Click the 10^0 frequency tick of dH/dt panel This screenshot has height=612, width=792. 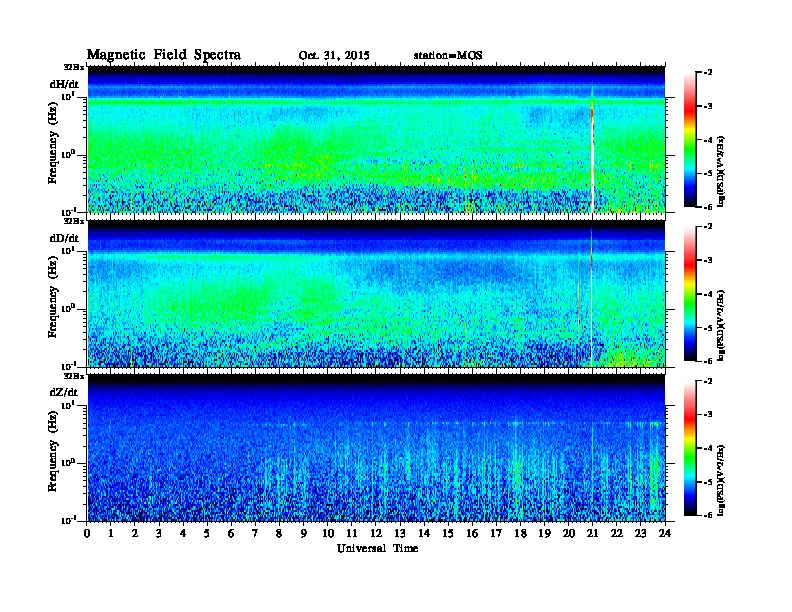(68, 154)
